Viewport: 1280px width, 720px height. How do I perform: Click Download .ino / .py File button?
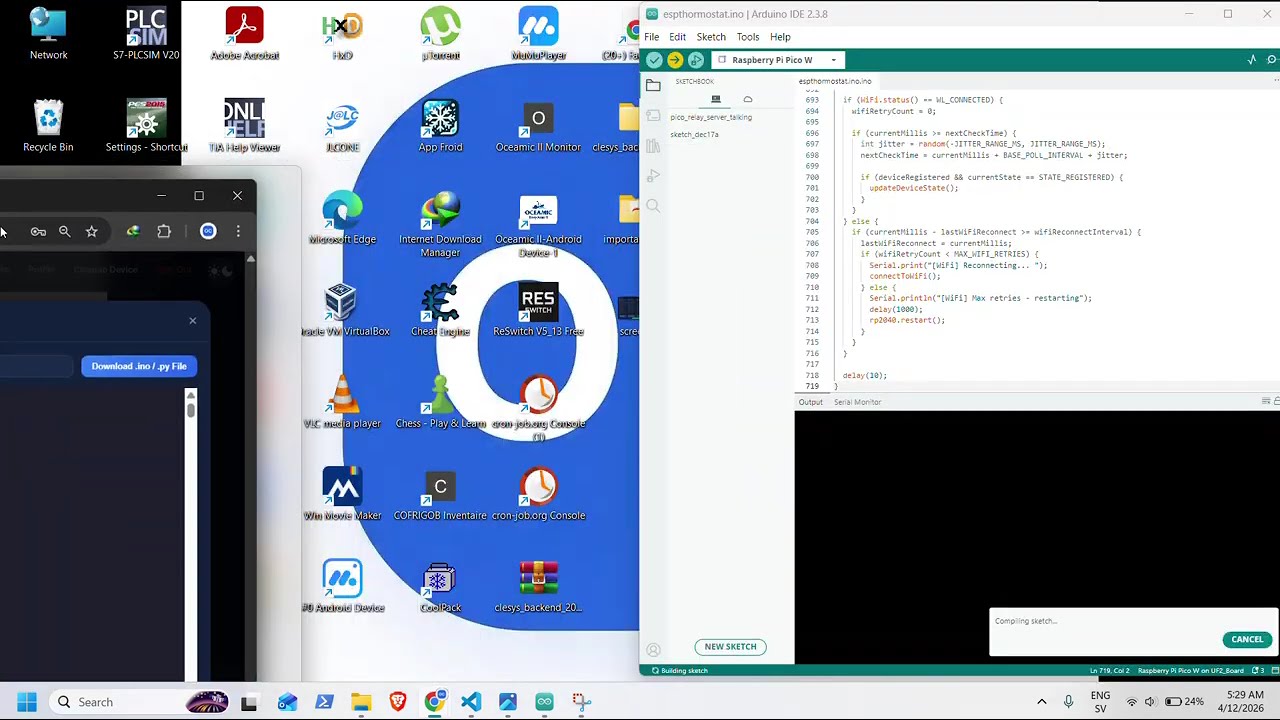(x=139, y=366)
